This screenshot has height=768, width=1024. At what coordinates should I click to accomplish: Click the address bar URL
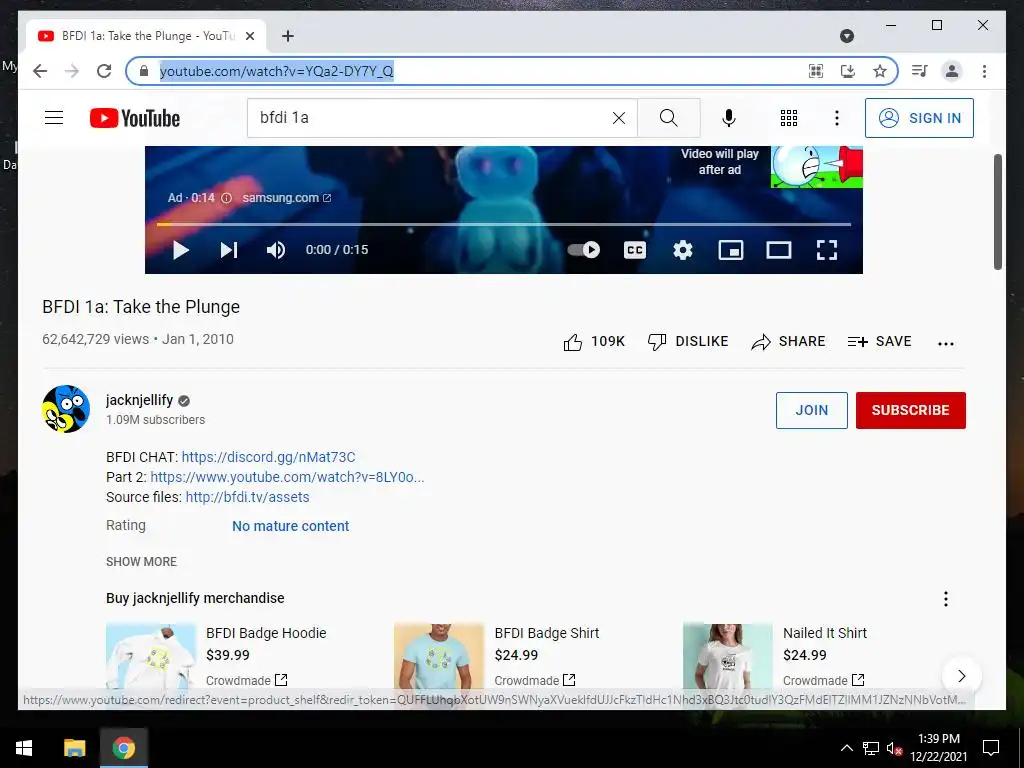click(x=276, y=71)
